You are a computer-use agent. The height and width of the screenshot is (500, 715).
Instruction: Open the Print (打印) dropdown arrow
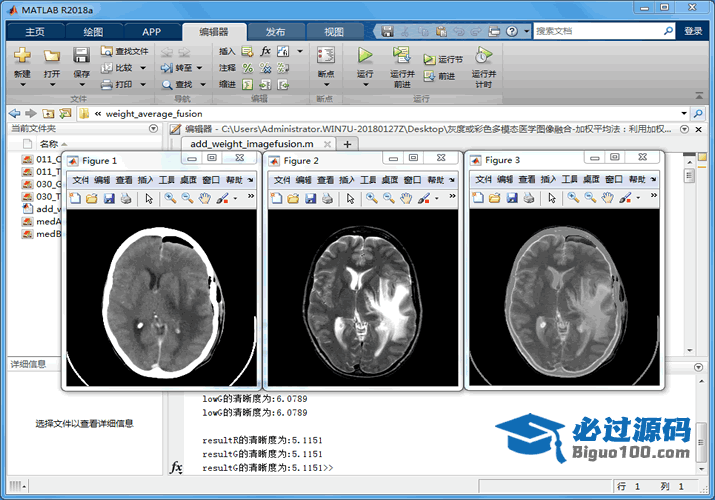pos(143,84)
